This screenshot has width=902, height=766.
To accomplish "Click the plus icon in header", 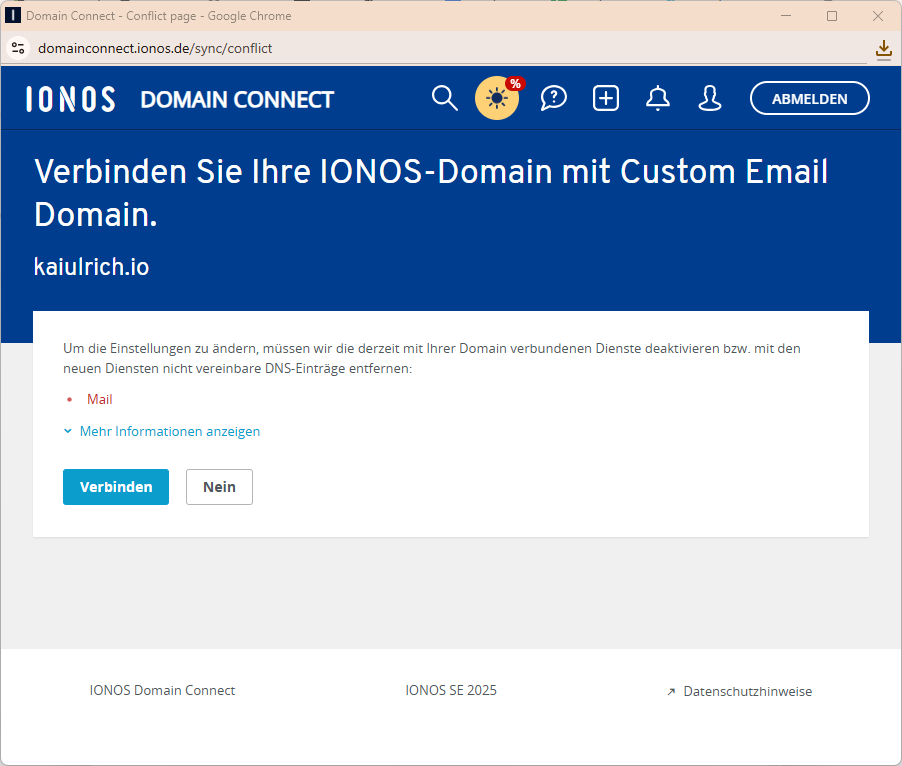I will (606, 98).
